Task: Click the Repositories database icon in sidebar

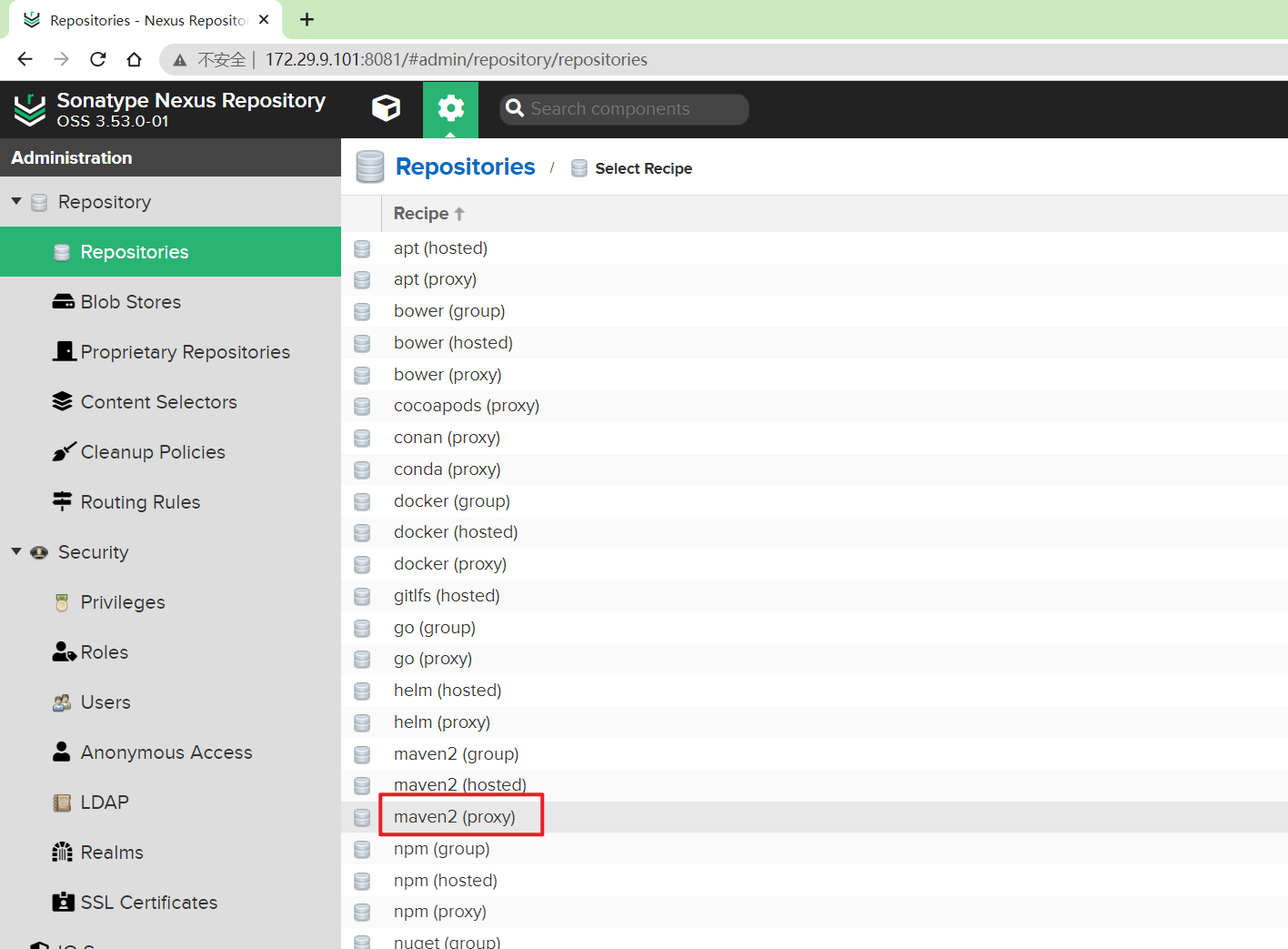Action: (x=62, y=252)
